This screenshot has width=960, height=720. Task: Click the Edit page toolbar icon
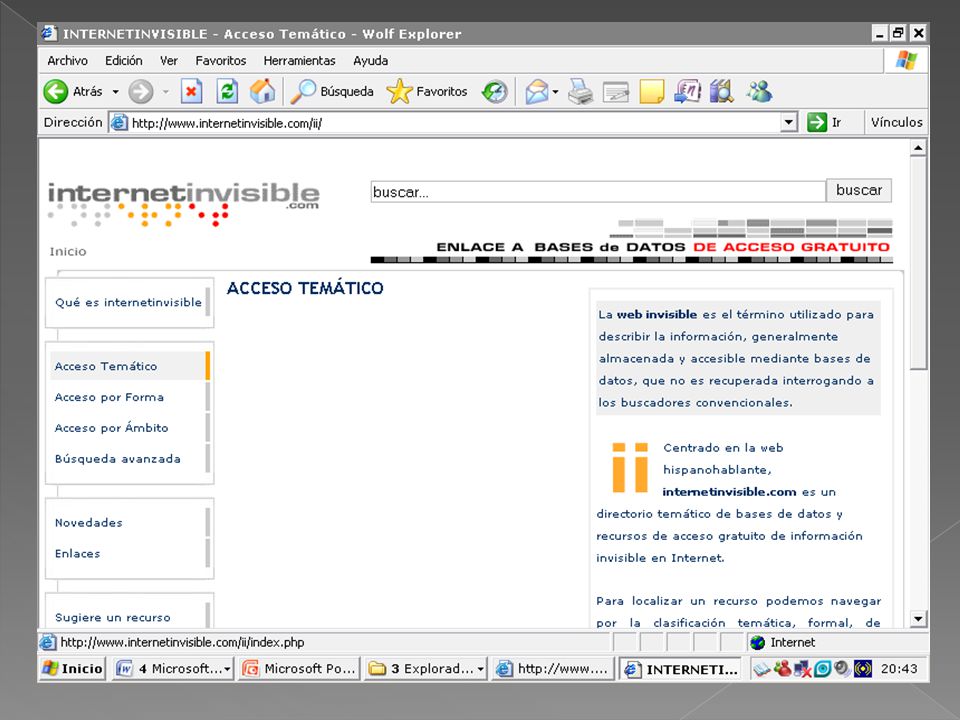click(x=615, y=92)
